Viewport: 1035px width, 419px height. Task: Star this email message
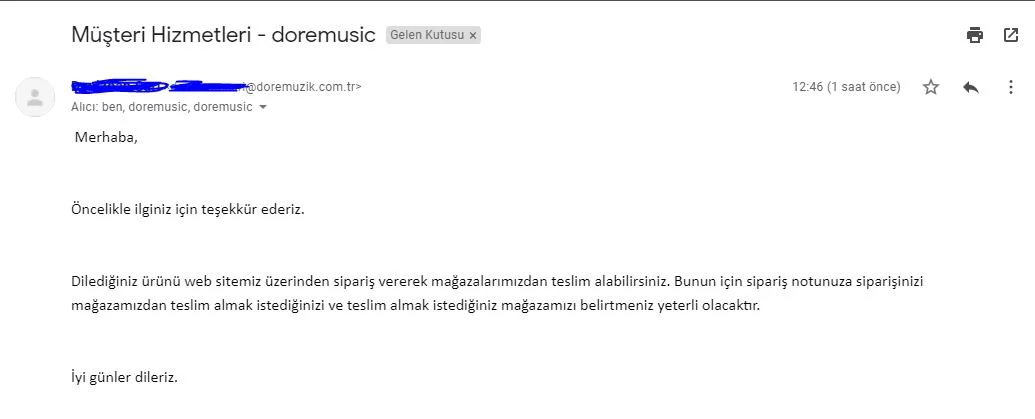[x=931, y=87]
